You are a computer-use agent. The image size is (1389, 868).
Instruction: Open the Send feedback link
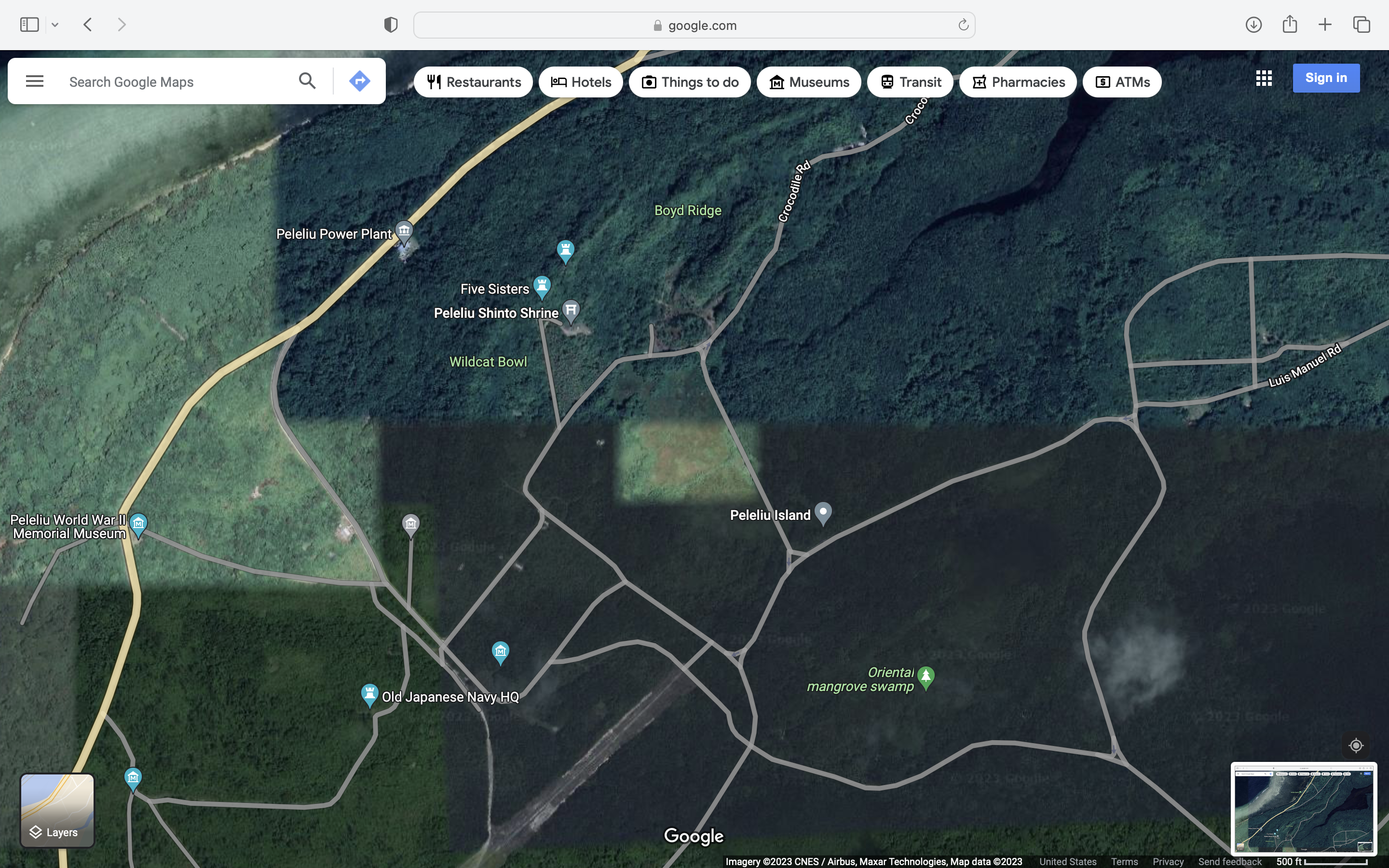click(x=1229, y=861)
